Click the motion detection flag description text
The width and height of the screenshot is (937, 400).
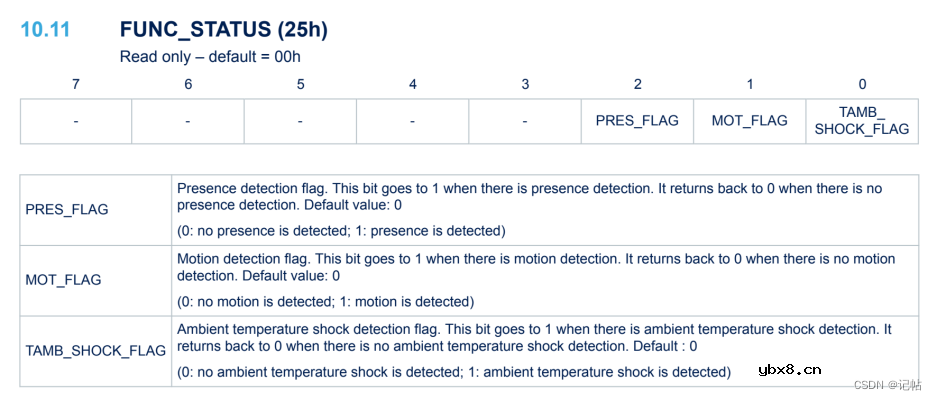(x=535, y=267)
